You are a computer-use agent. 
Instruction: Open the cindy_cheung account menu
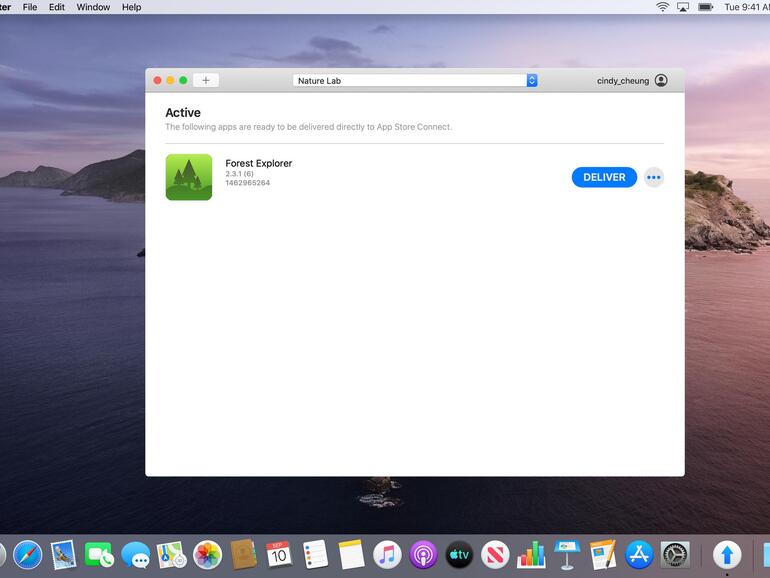coord(661,81)
